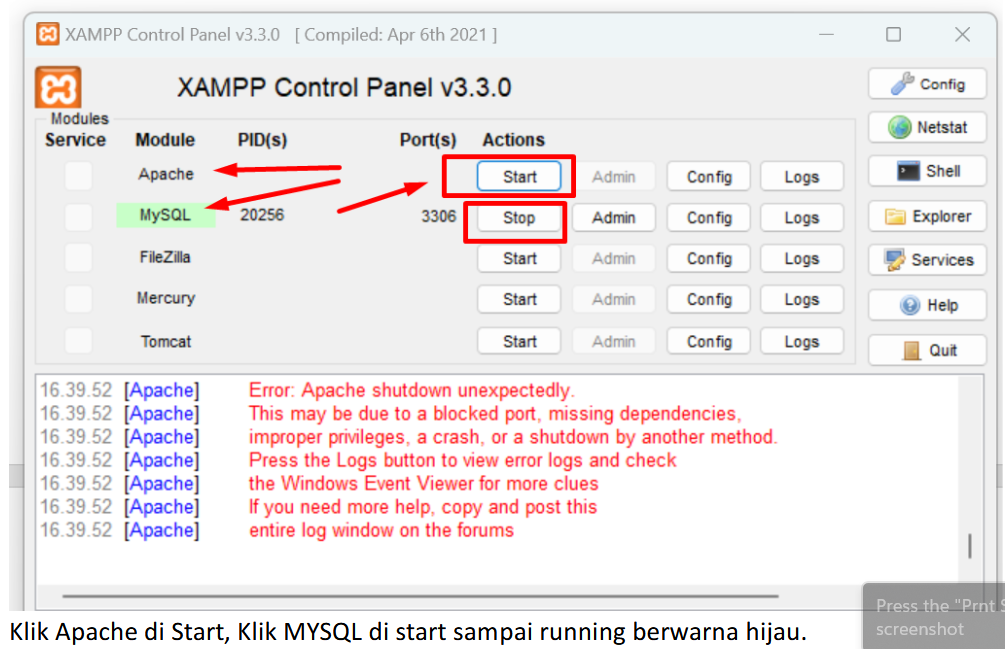Open Config for the FileZilla module
The width and height of the screenshot is (1005, 649).
709,259
